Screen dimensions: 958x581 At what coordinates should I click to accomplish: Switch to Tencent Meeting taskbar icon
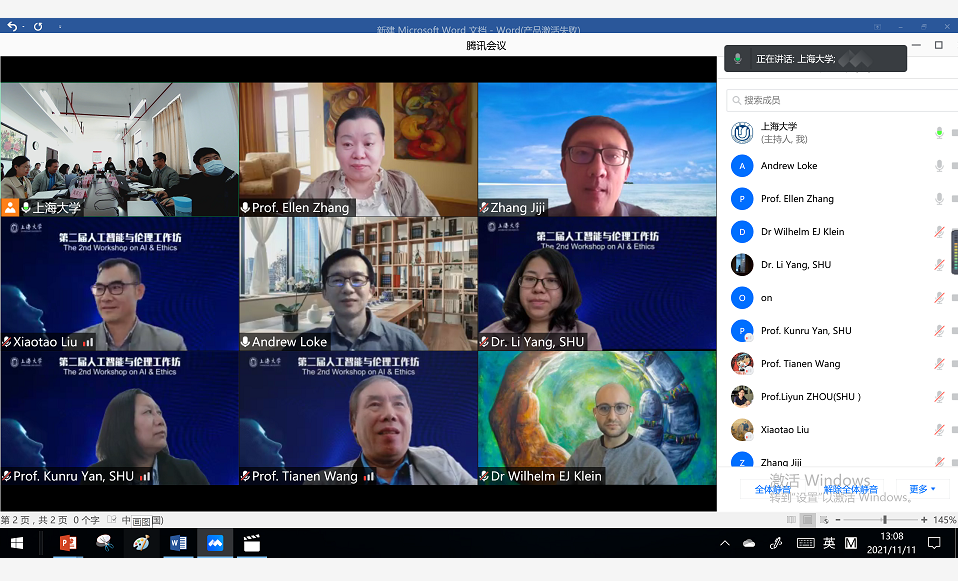[x=215, y=543]
